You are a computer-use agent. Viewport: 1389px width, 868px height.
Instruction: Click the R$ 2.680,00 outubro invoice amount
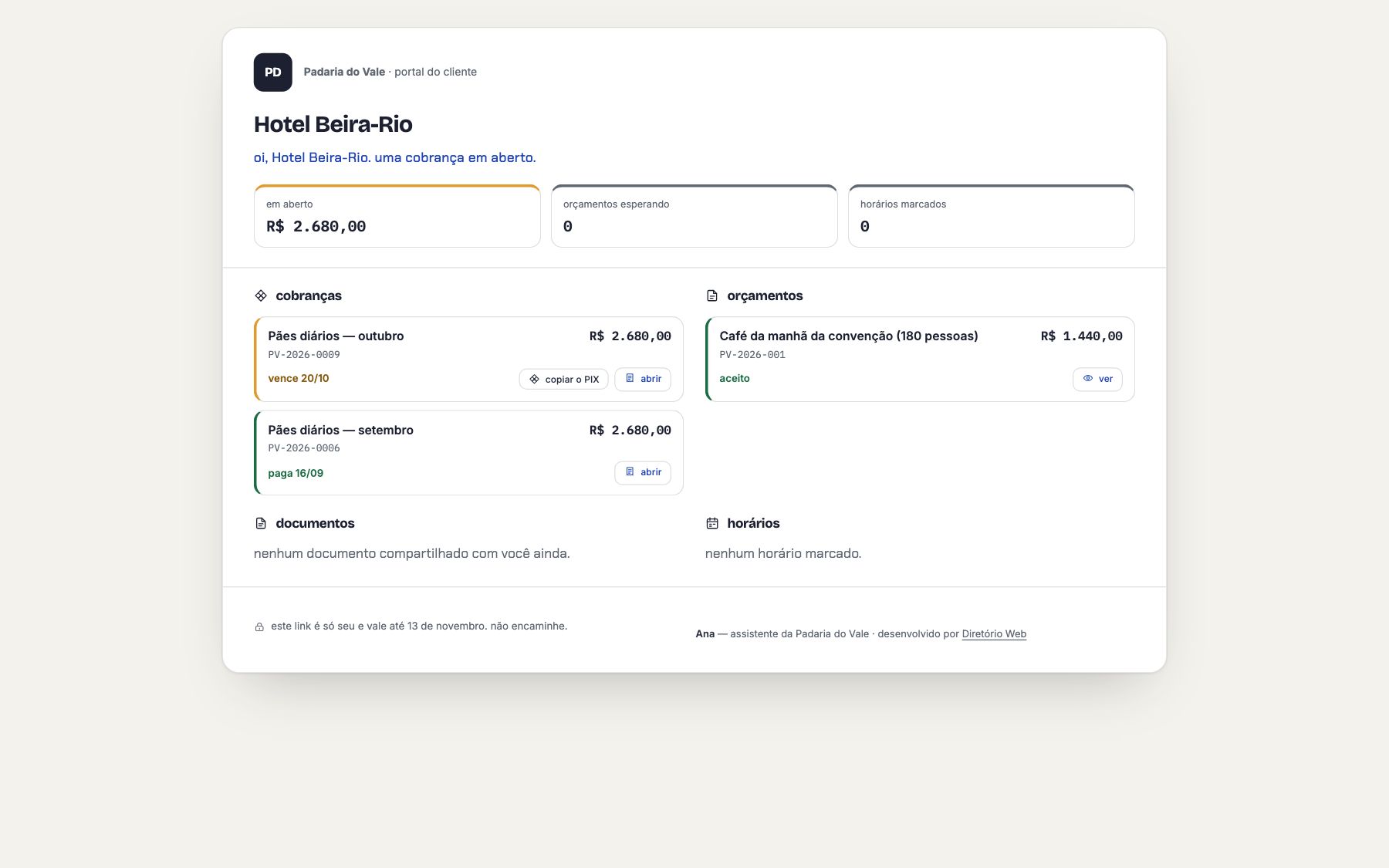[630, 336]
